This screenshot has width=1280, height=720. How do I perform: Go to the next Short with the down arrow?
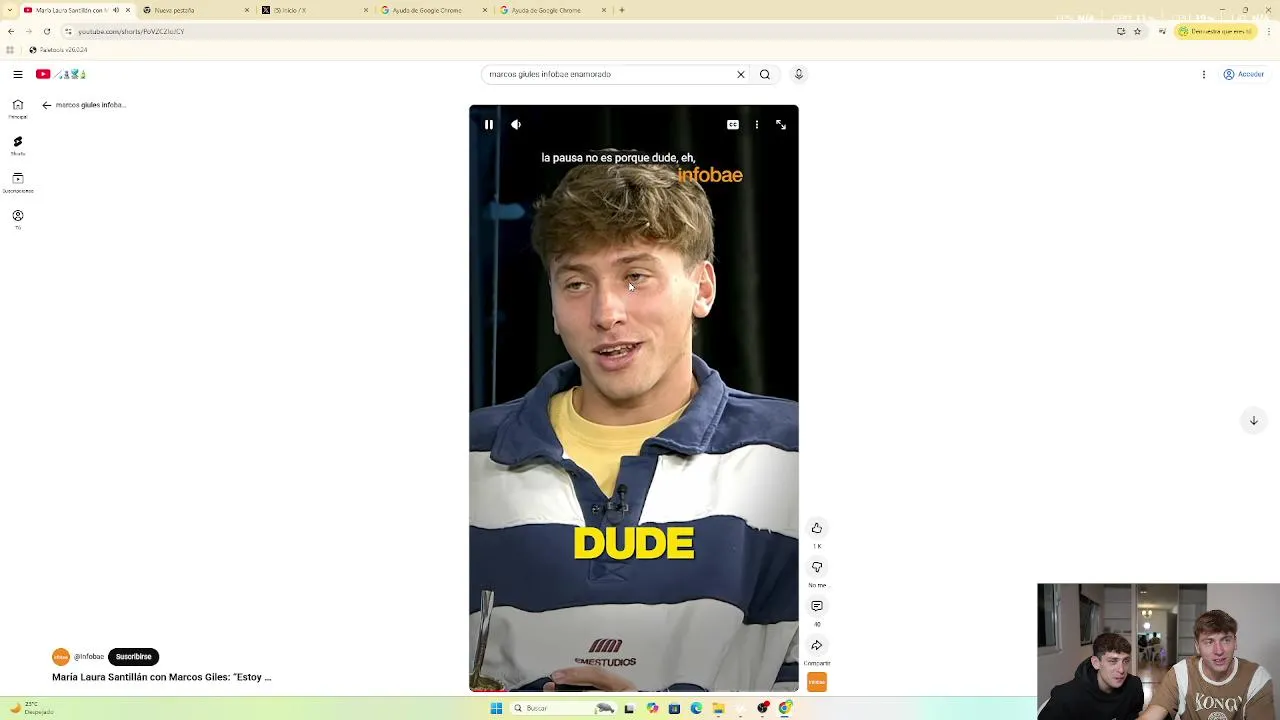(1253, 421)
